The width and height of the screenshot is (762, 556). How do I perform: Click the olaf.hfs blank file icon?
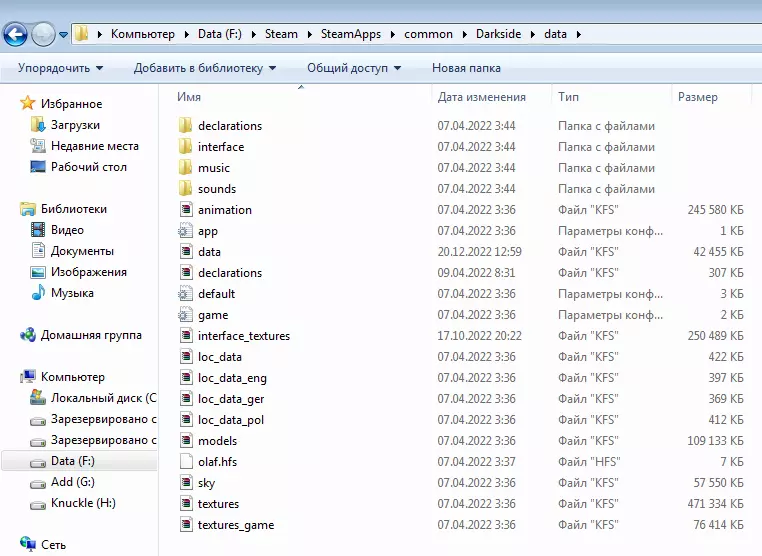coord(186,461)
